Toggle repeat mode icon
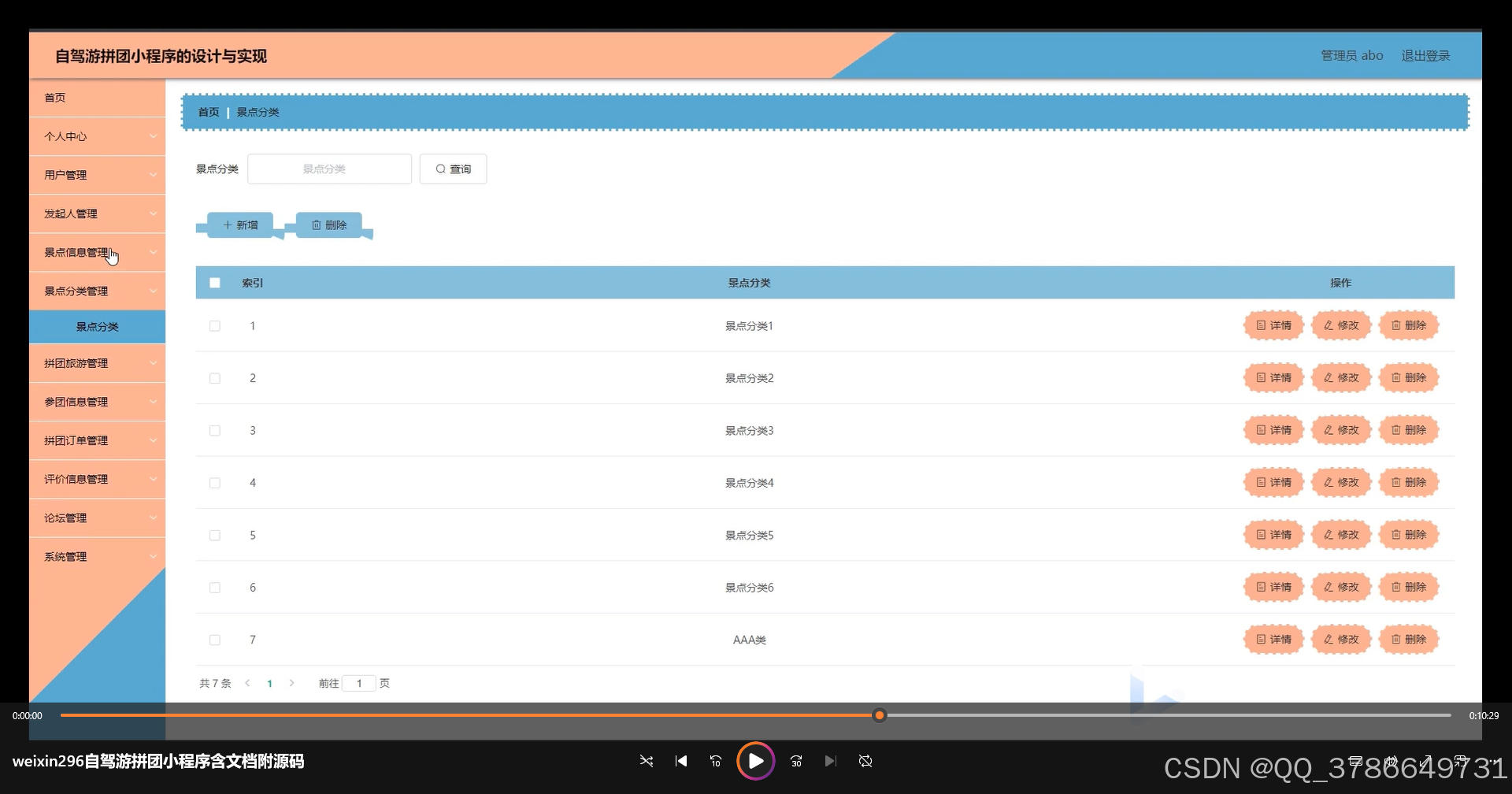This screenshot has width=1512, height=794. pos(865,761)
